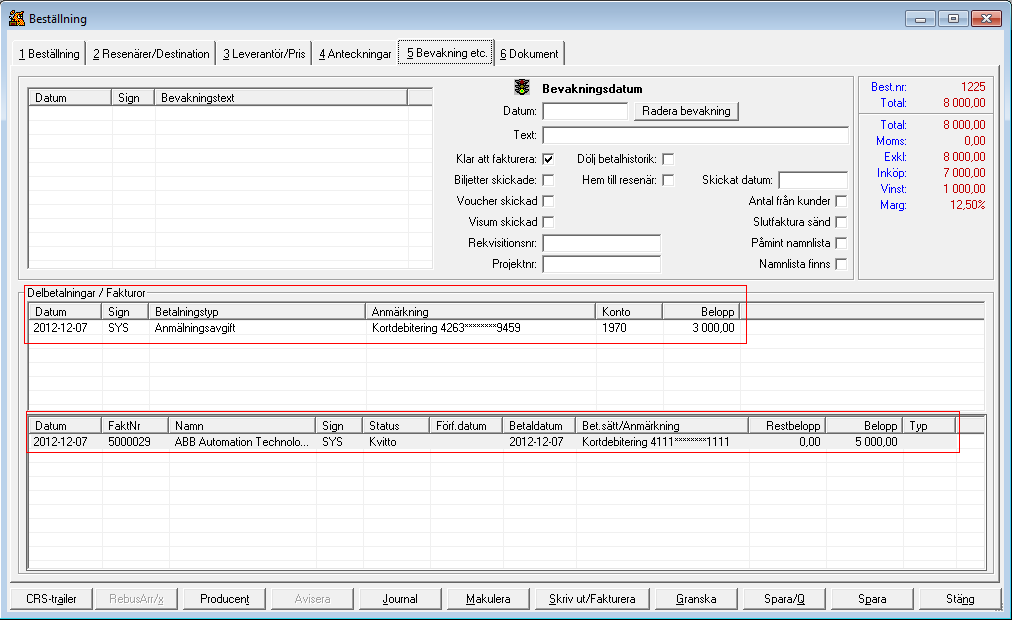Check Namnlista finns checkbox
The height and width of the screenshot is (620, 1012).
(x=841, y=264)
